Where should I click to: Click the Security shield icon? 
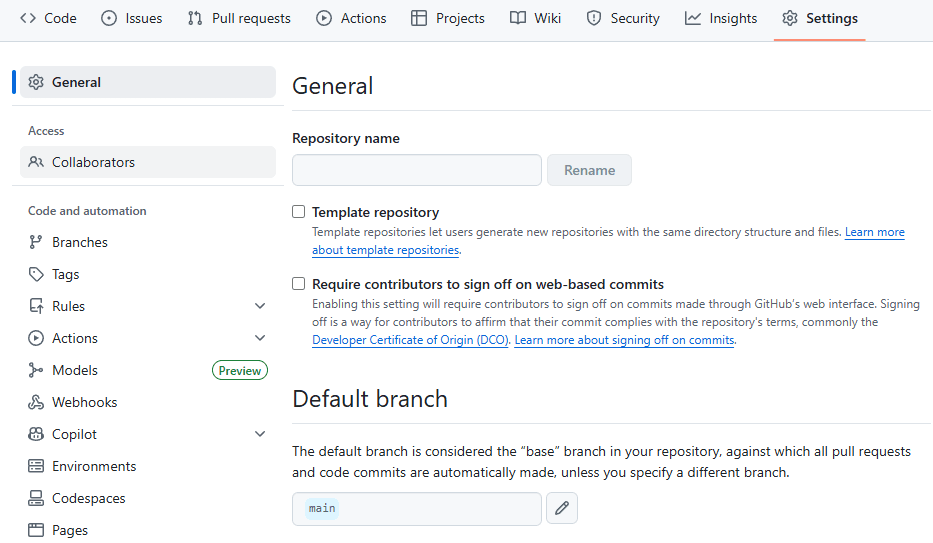coord(594,18)
